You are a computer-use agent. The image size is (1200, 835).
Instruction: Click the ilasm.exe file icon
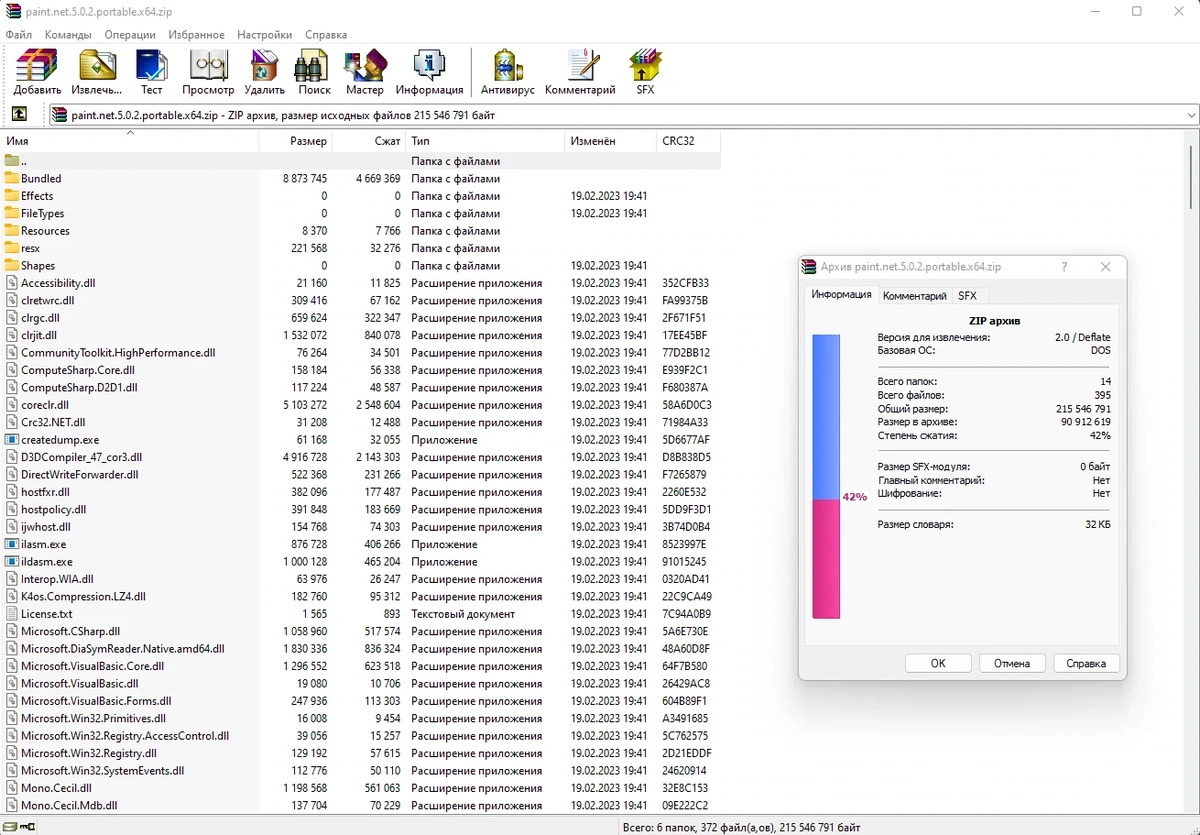[12, 544]
